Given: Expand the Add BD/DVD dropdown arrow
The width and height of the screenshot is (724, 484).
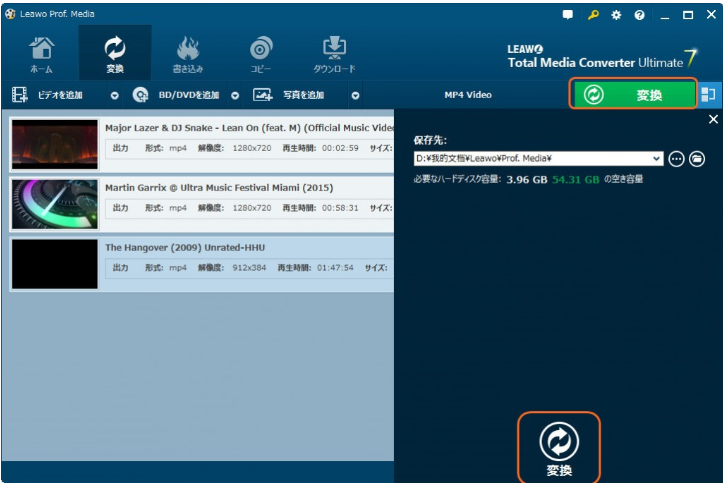Looking at the screenshot, I should tap(235, 96).
